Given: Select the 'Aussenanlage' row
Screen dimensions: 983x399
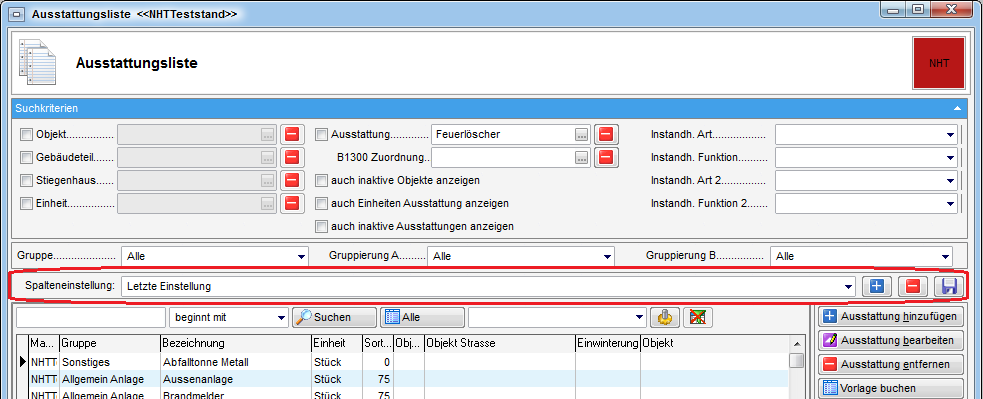Looking at the screenshot, I should (x=408, y=379).
